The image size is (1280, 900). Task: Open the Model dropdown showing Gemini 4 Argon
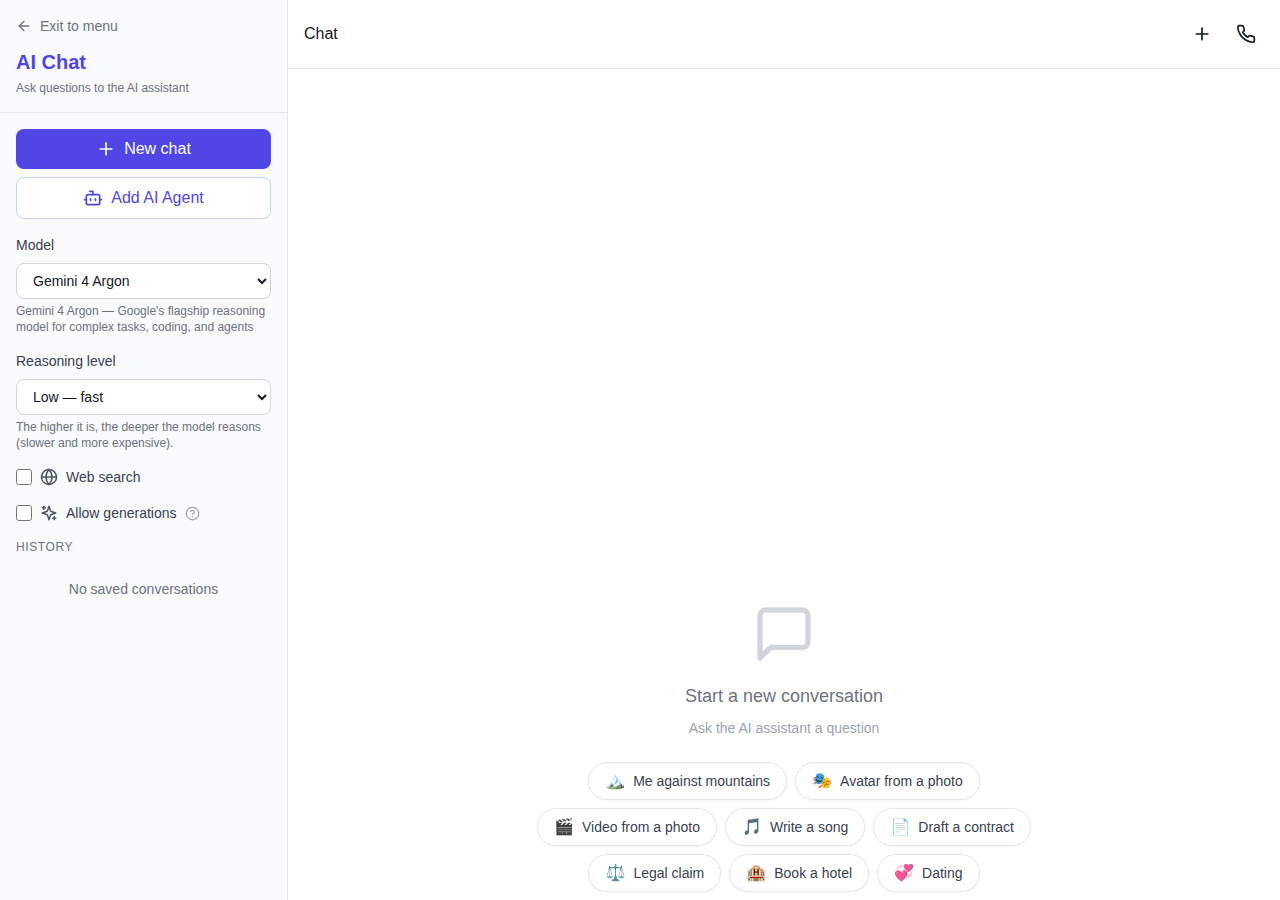143,281
